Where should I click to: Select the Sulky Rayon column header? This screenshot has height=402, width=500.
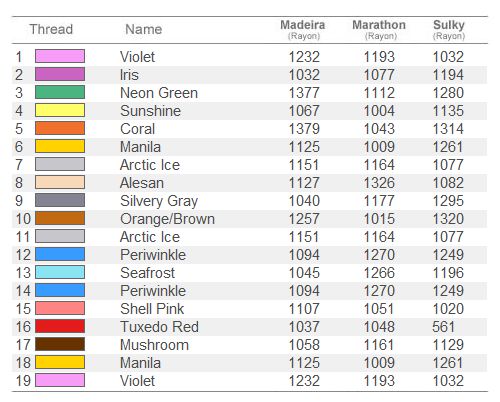(x=449, y=30)
